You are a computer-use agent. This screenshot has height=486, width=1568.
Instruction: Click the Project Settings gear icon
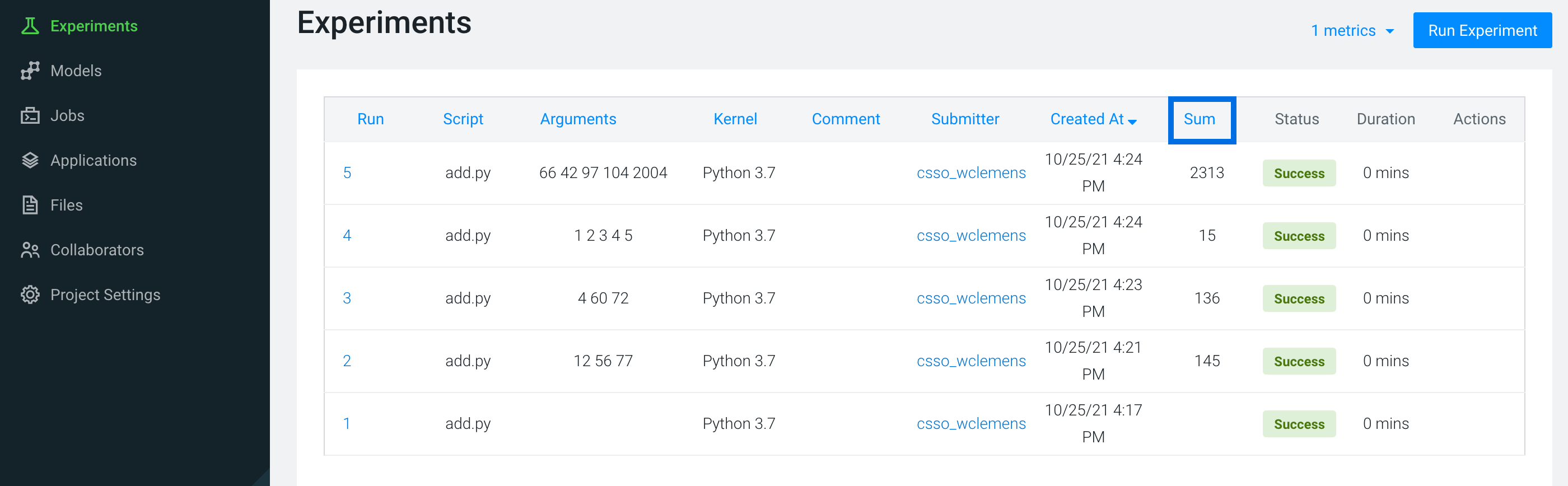30,295
